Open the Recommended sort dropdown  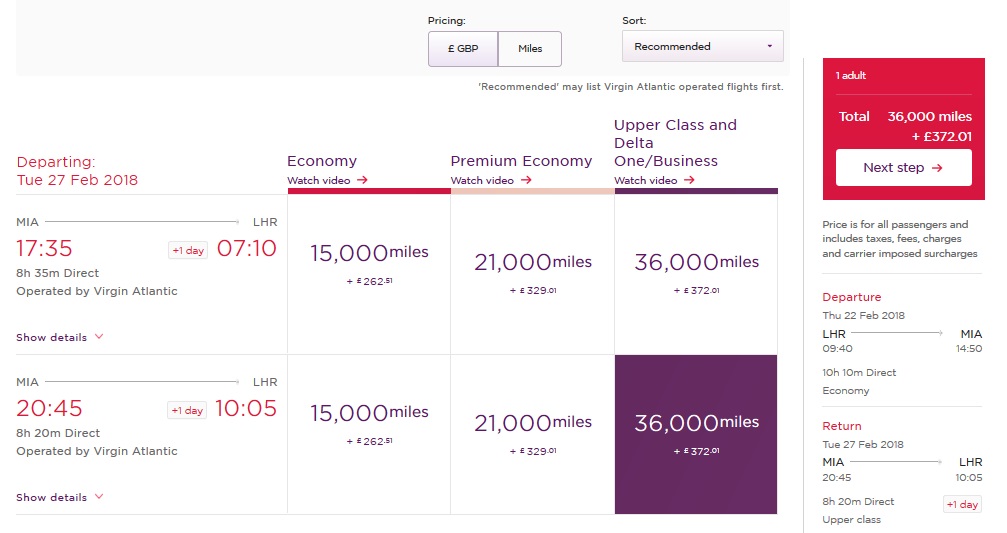(702, 47)
